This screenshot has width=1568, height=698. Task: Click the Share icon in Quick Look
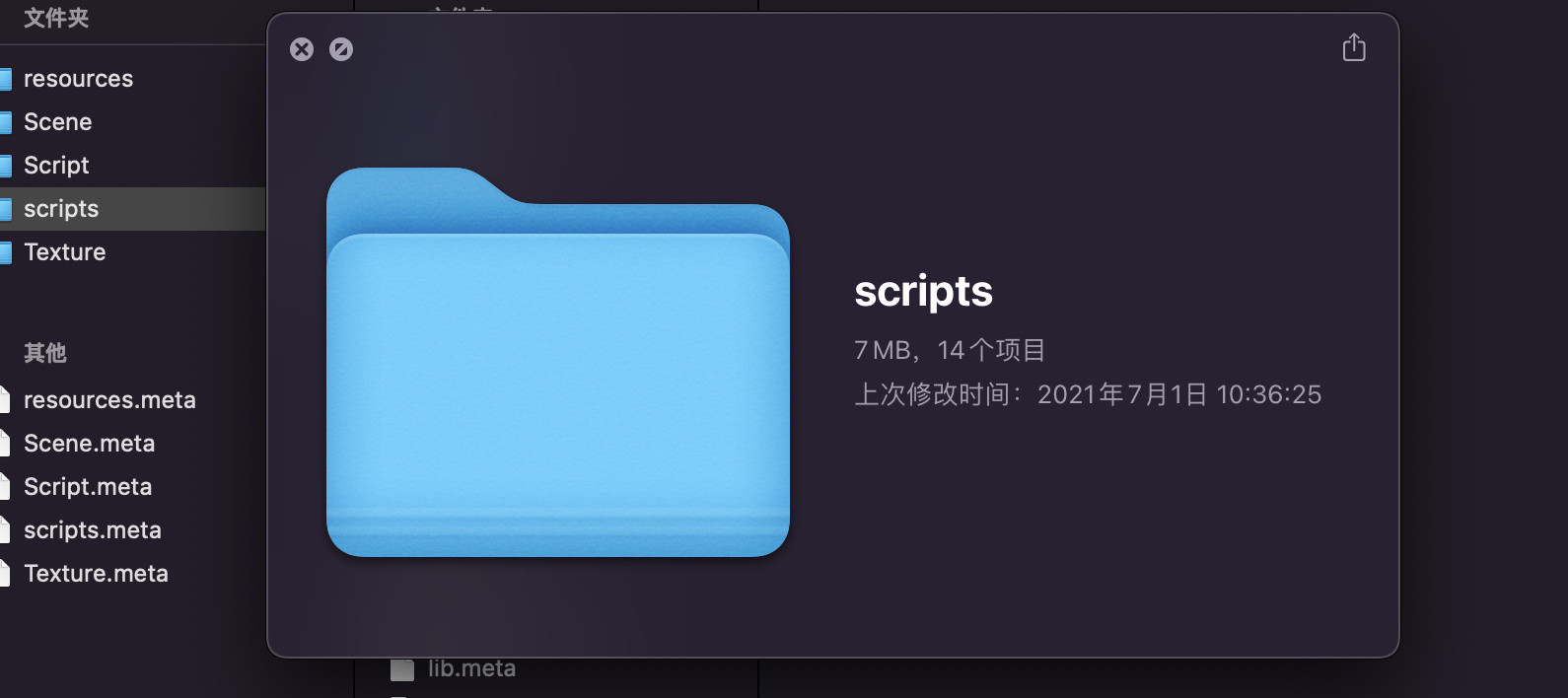click(x=1354, y=47)
